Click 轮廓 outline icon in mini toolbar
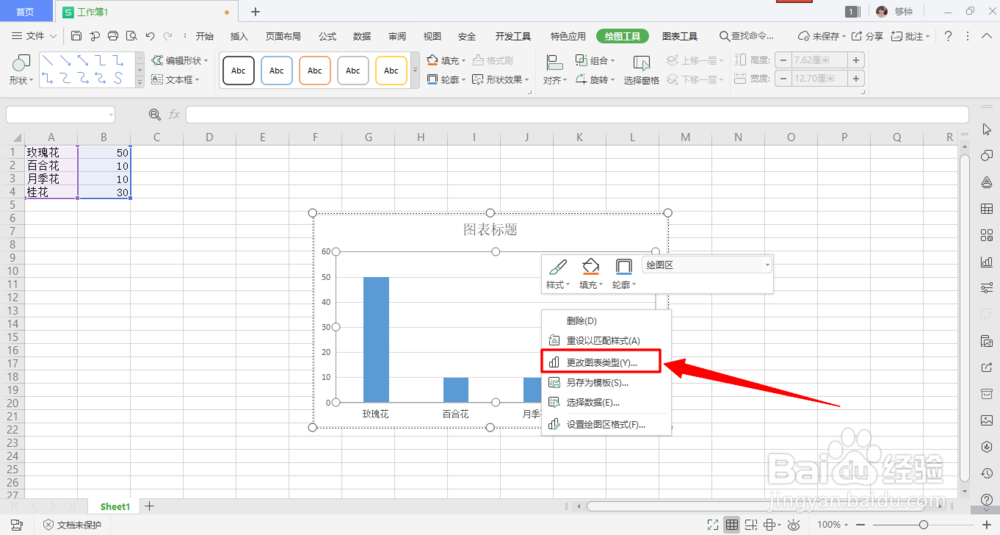The width and height of the screenshot is (1000, 535). pyautogui.click(x=624, y=274)
